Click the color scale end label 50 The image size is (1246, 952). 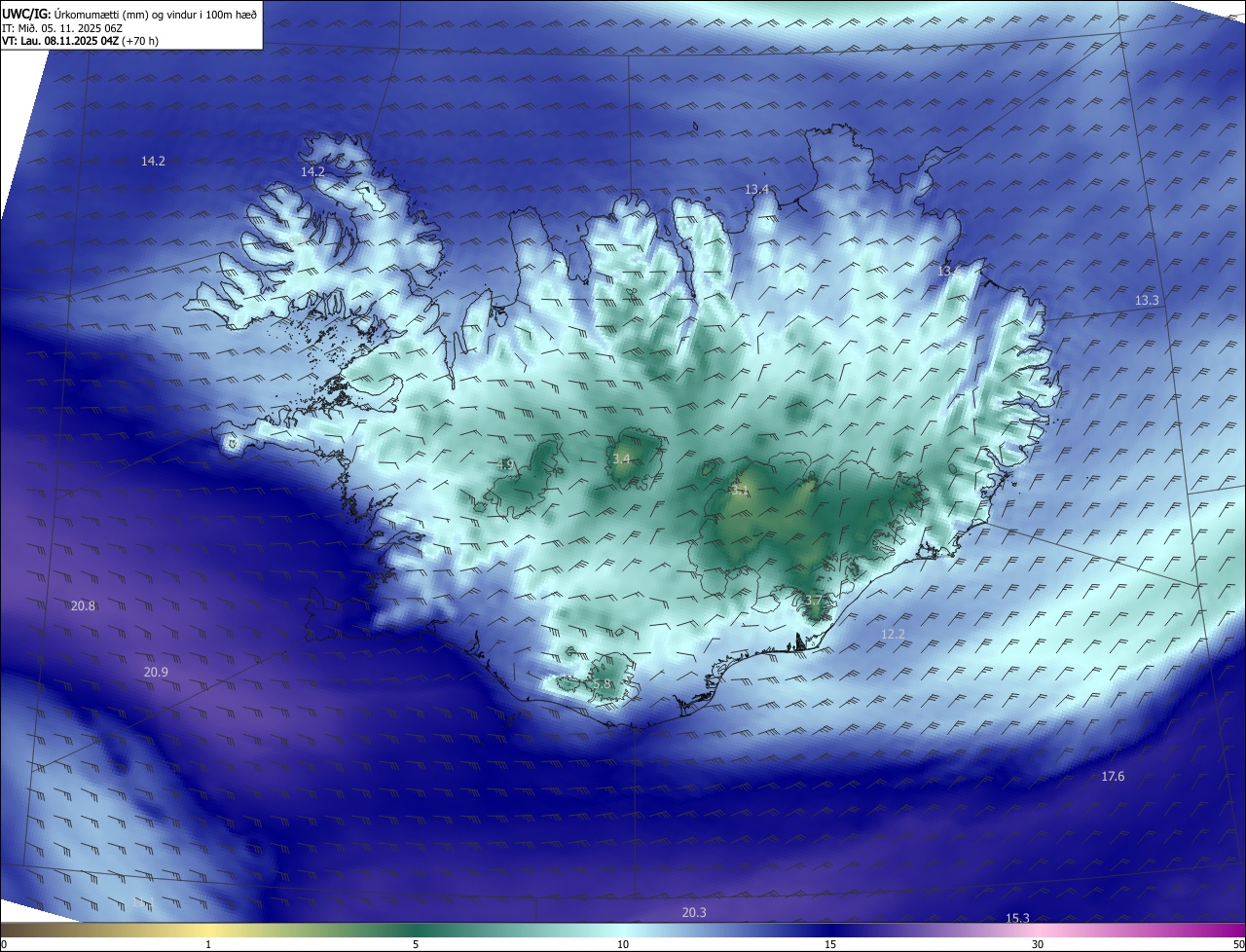pyautogui.click(x=1237, y=944)
